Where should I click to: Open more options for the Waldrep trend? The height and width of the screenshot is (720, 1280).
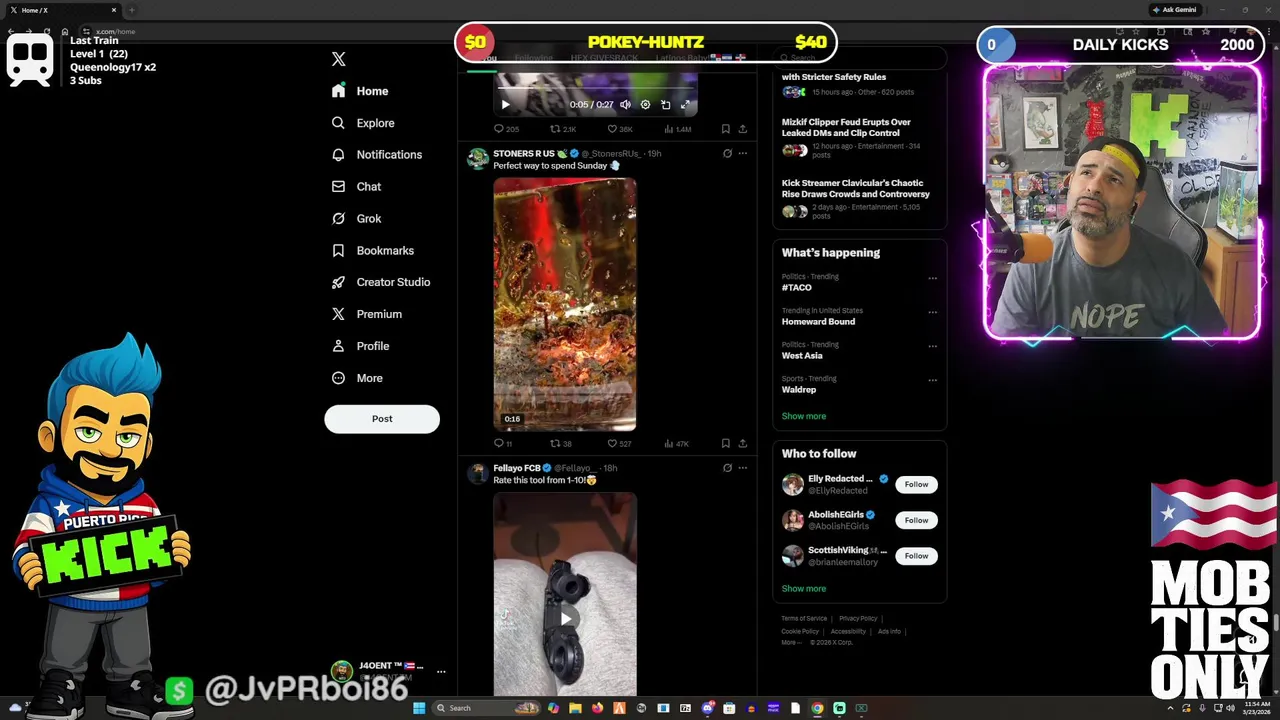(932, 380)
